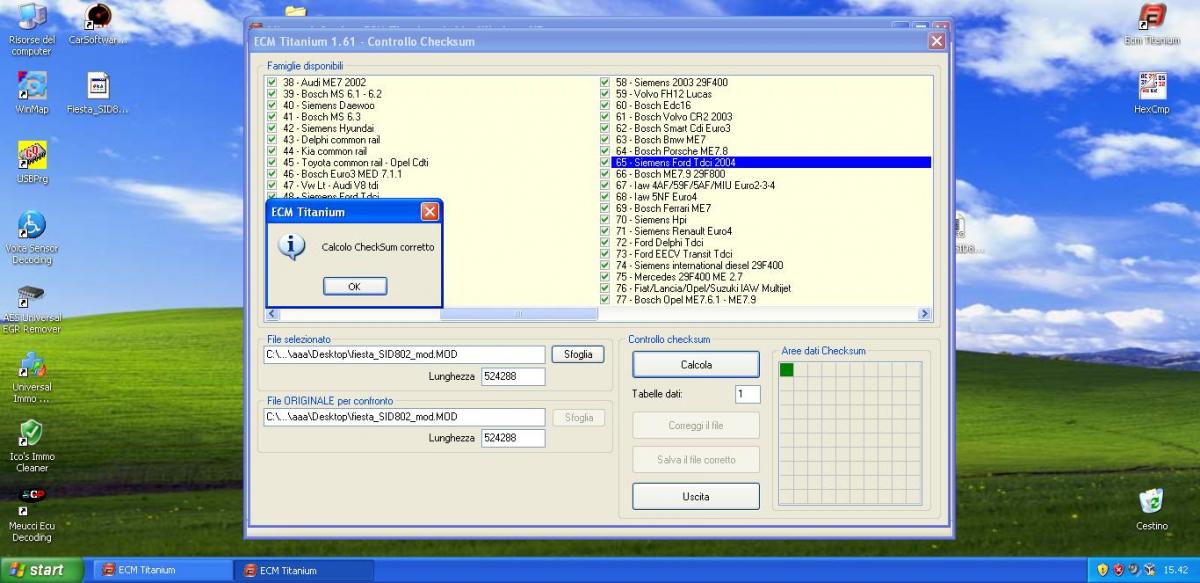
Task: Click the Tabelle dati value field
Action: pos(748,394)
